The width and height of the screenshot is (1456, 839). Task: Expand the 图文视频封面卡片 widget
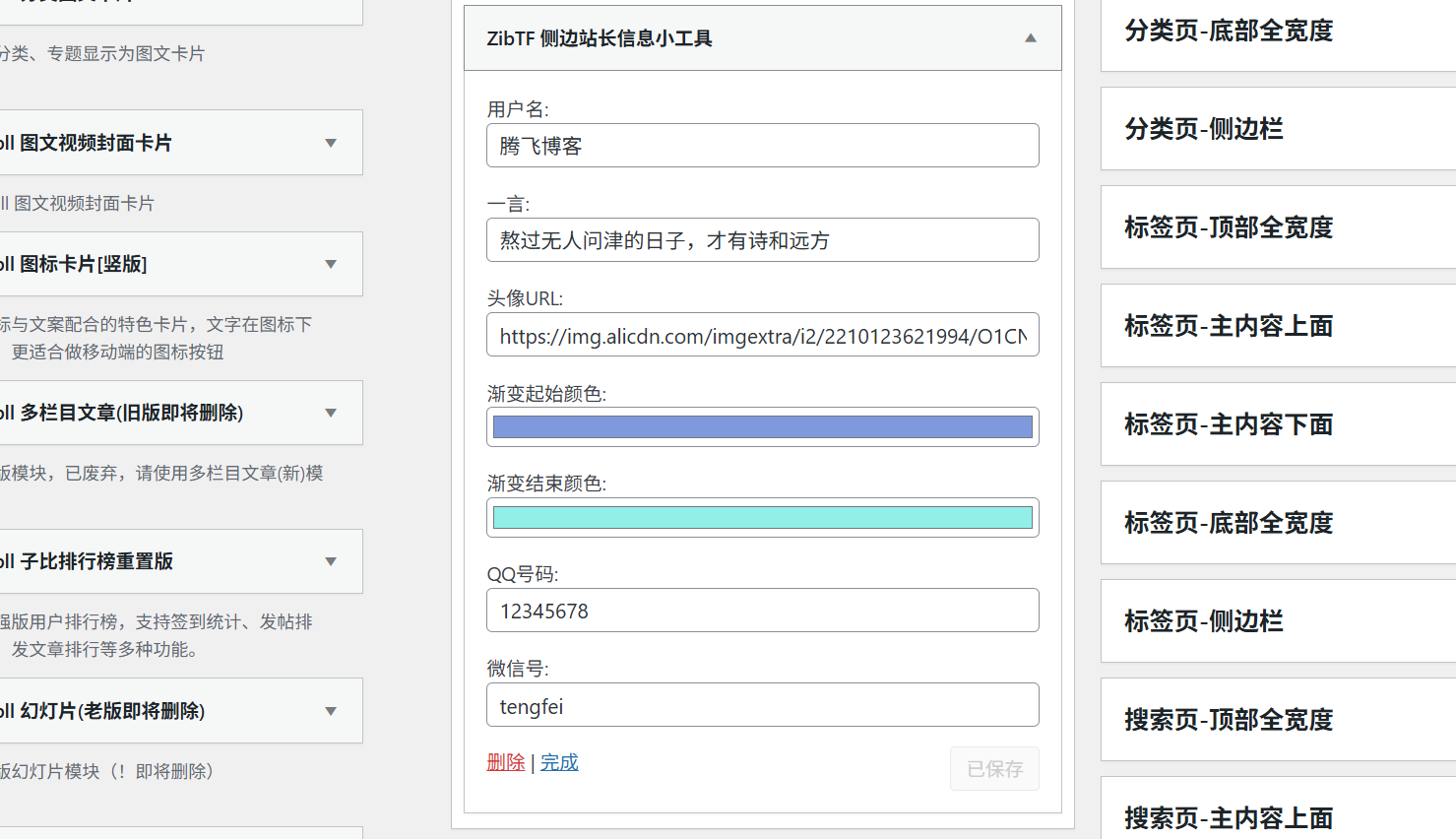click(331, 142)
